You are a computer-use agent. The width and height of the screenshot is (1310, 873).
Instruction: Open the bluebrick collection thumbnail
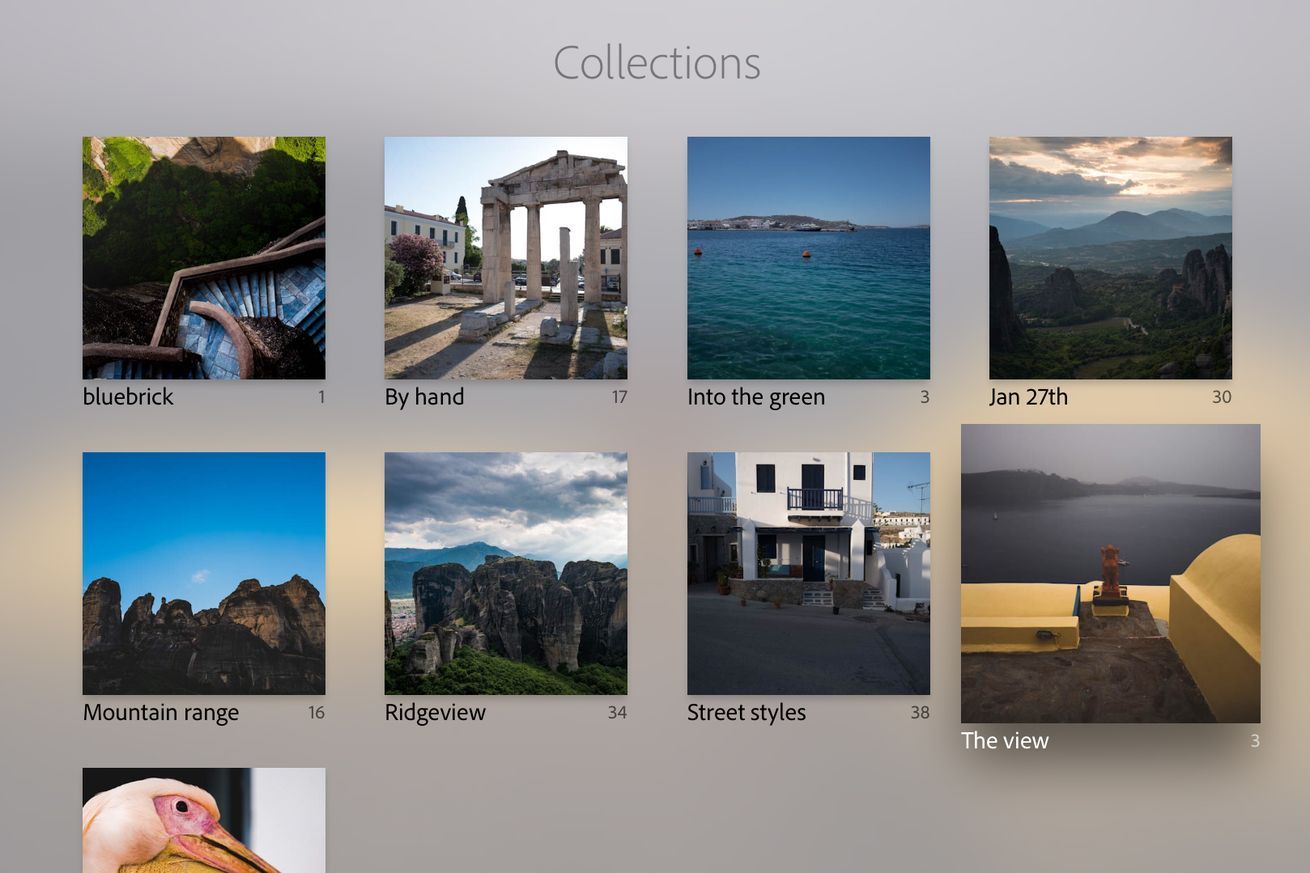click(203, 257)
